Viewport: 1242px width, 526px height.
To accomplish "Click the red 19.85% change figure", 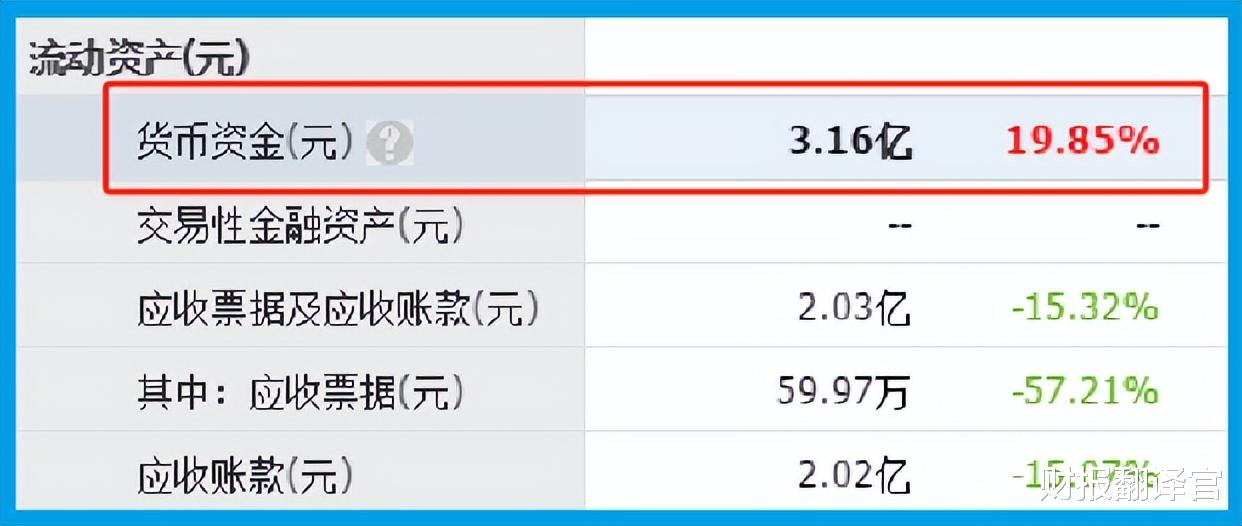I will tap(1082, 143).
